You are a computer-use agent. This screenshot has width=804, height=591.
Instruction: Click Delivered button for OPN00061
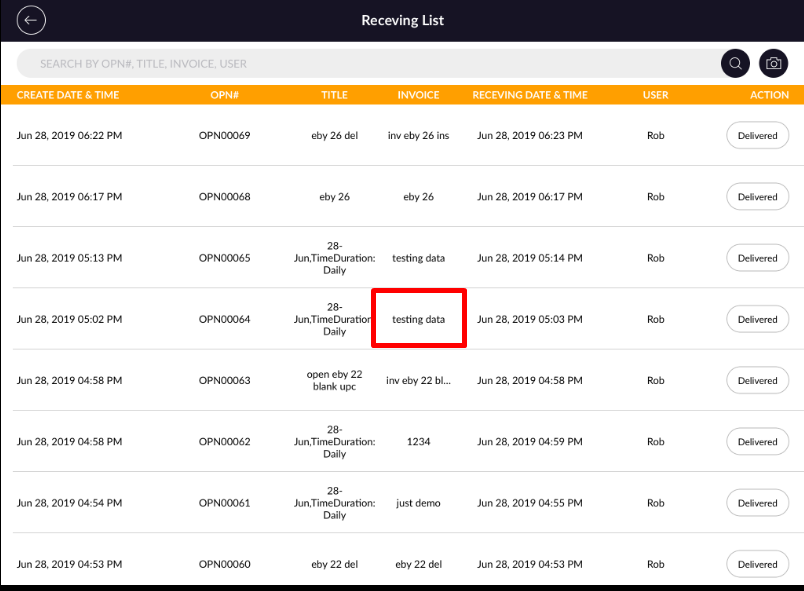click(x=757, y=503)
